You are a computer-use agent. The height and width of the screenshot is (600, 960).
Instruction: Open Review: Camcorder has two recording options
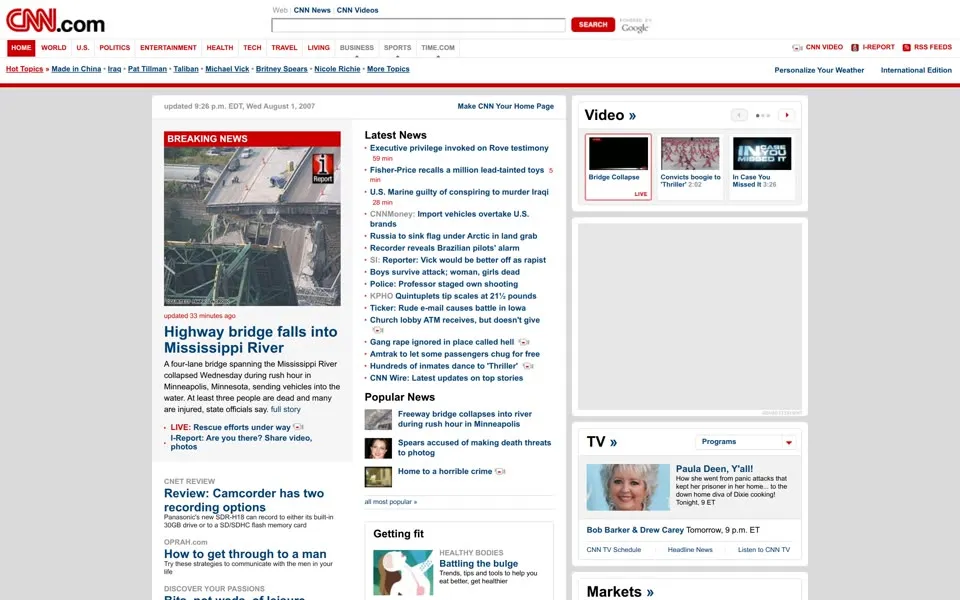[x=244, y=500]
